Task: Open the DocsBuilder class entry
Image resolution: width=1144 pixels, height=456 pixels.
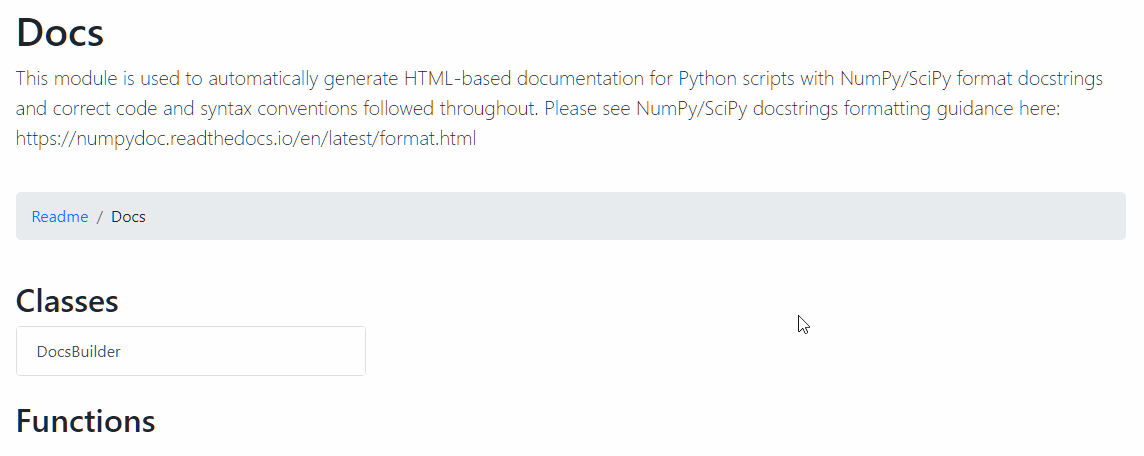Action: [x=79, y=352]
